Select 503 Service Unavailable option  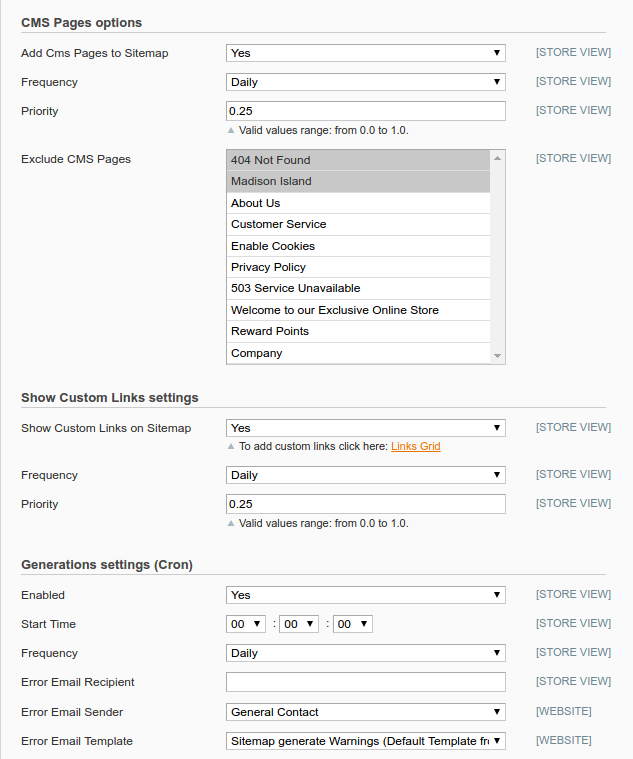[358, 288]
